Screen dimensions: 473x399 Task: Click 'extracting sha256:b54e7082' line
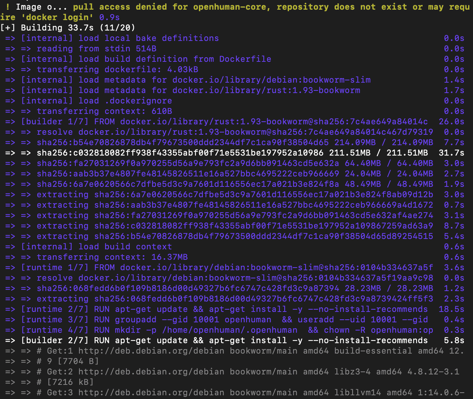coord(235,236)
